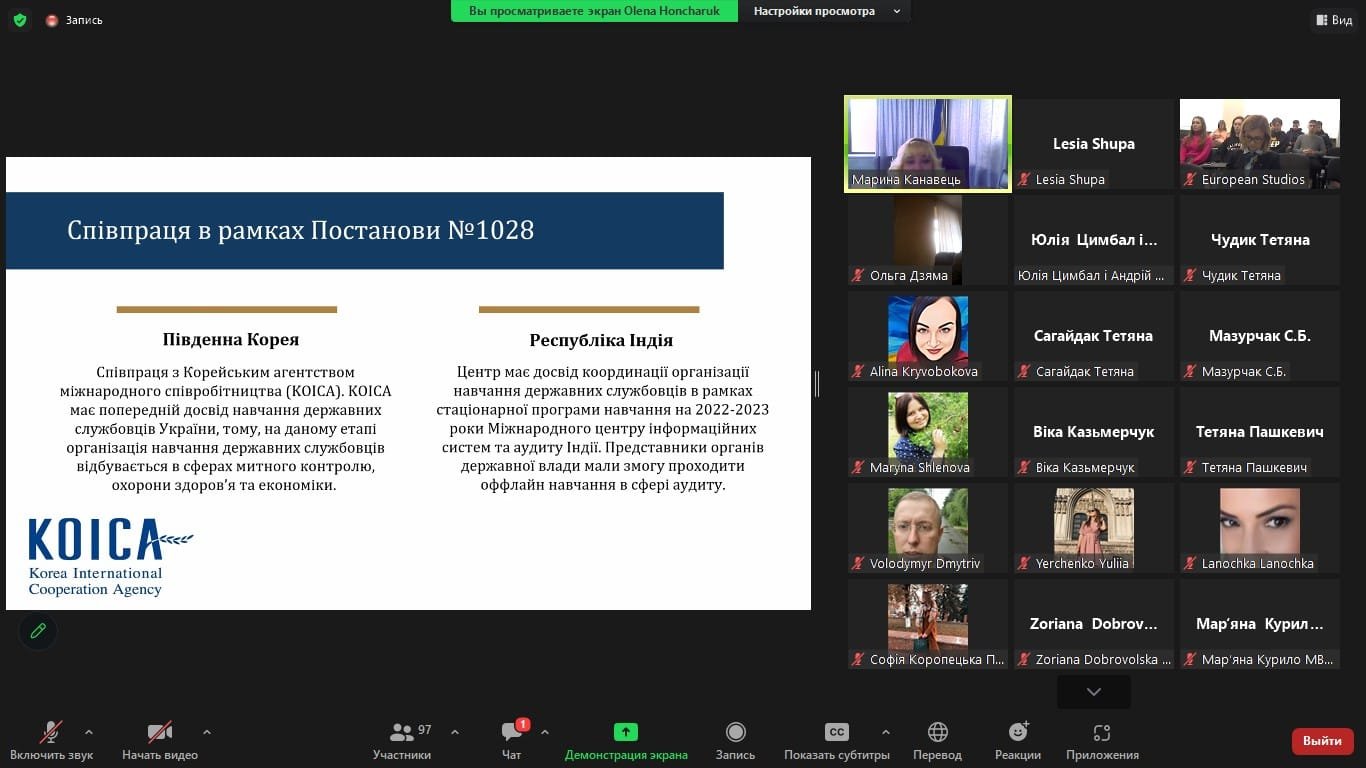The width and height of the screenshot is (1366, 768).
Task: Select the European Studios video tile
Action: [x=1260, y=144]
